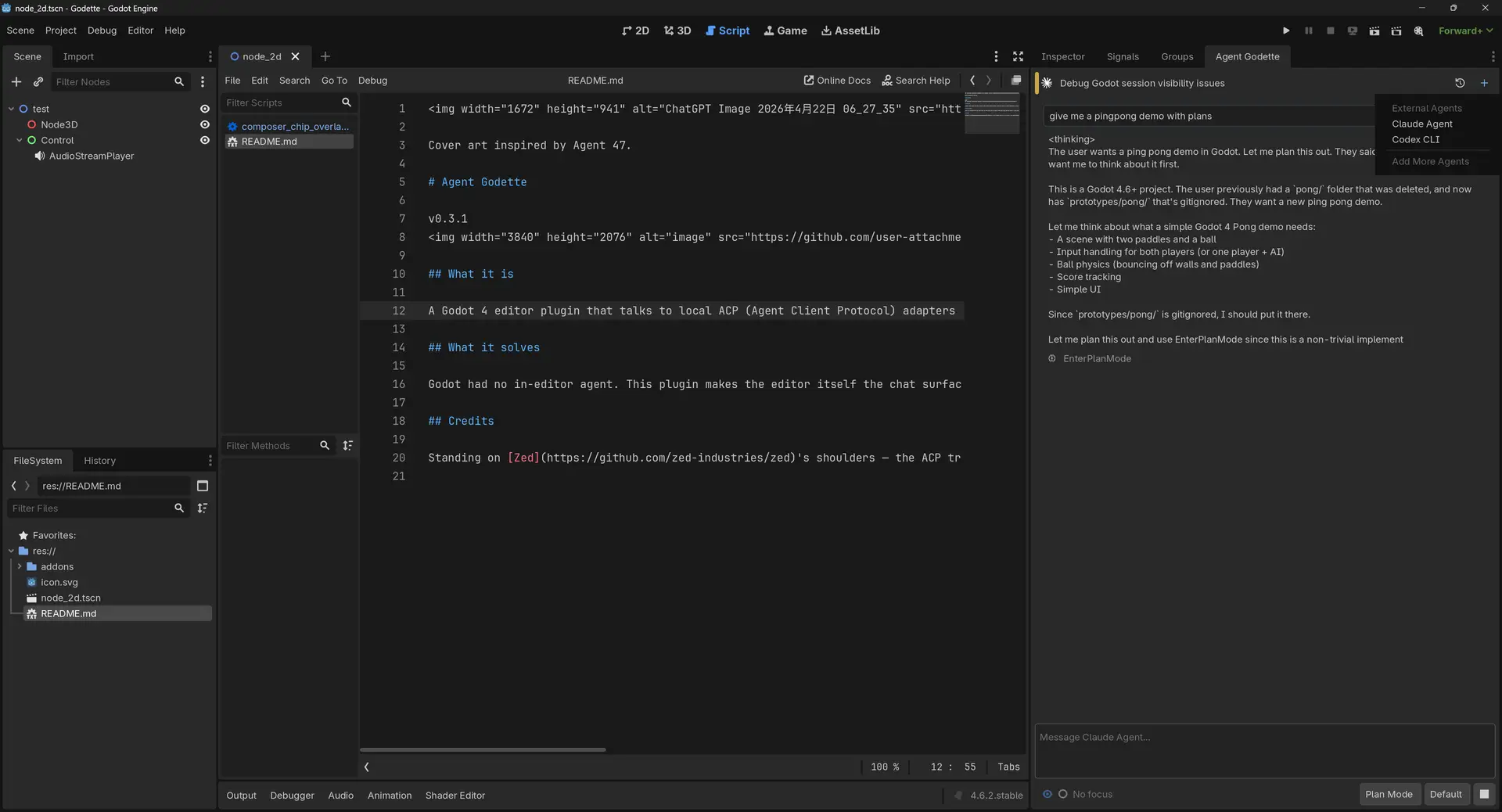Toggle distraction-free mode expand icon
The width and height of the screenshot is (1502, 812).
(1018, 56)
